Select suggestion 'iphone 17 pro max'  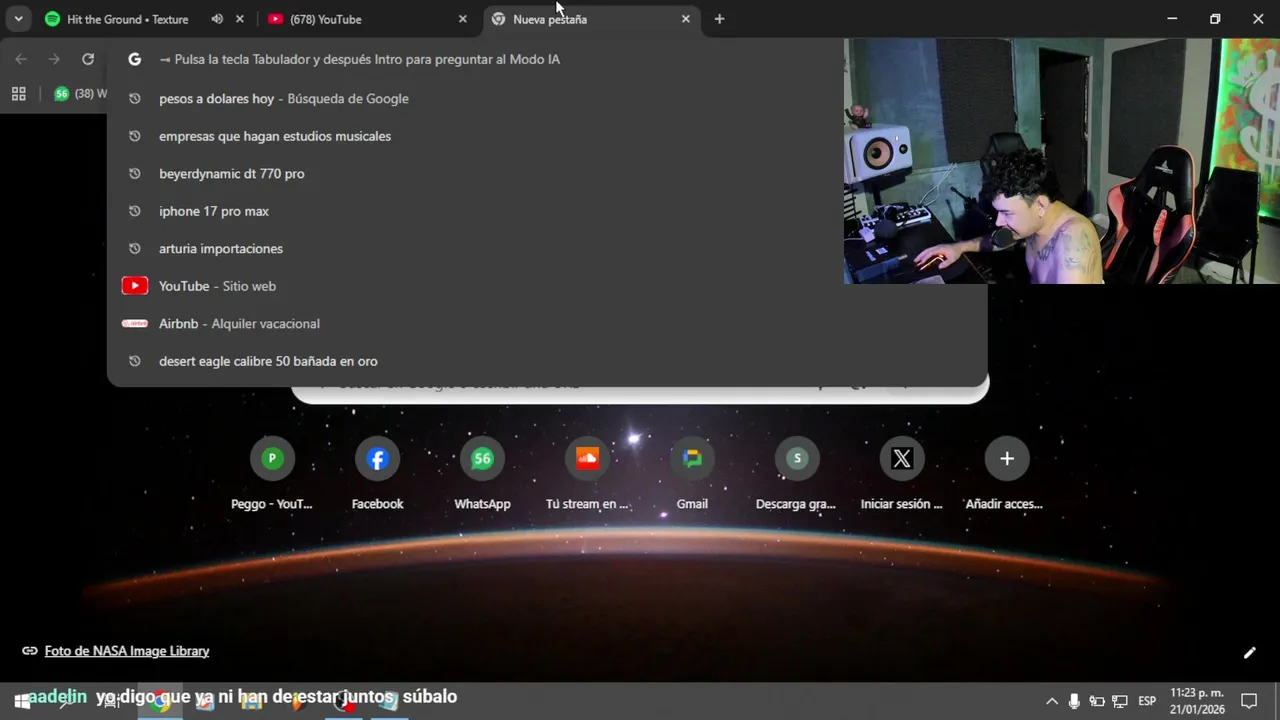(547, 211)
